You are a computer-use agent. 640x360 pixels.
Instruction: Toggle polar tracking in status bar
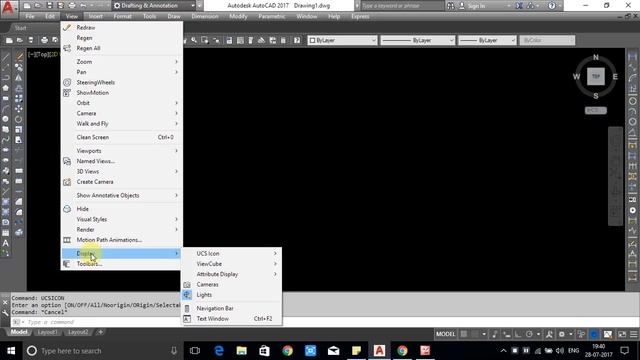click(529, 334)
